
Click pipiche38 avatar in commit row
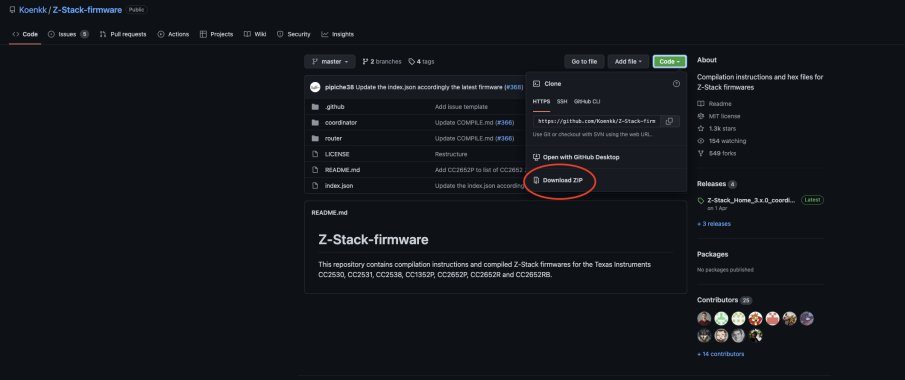[x=315, y=87]
